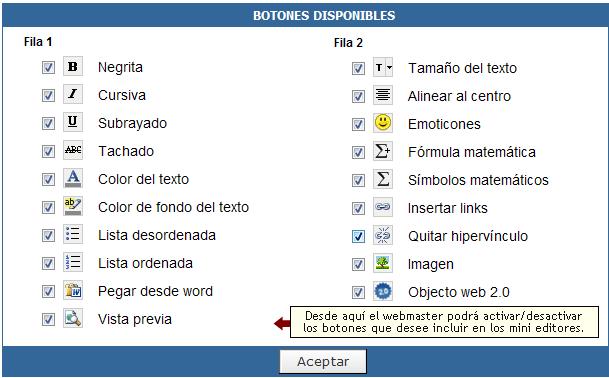Click the Aceptar button
The height and width of the screenshot is (378, 609).
(323, 361)
